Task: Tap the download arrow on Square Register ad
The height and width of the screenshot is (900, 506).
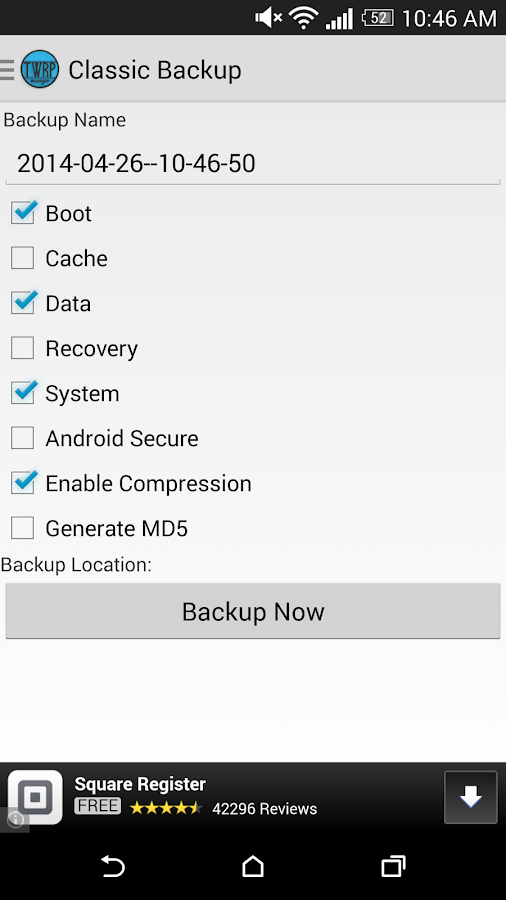Action: (x=470, y=797)
